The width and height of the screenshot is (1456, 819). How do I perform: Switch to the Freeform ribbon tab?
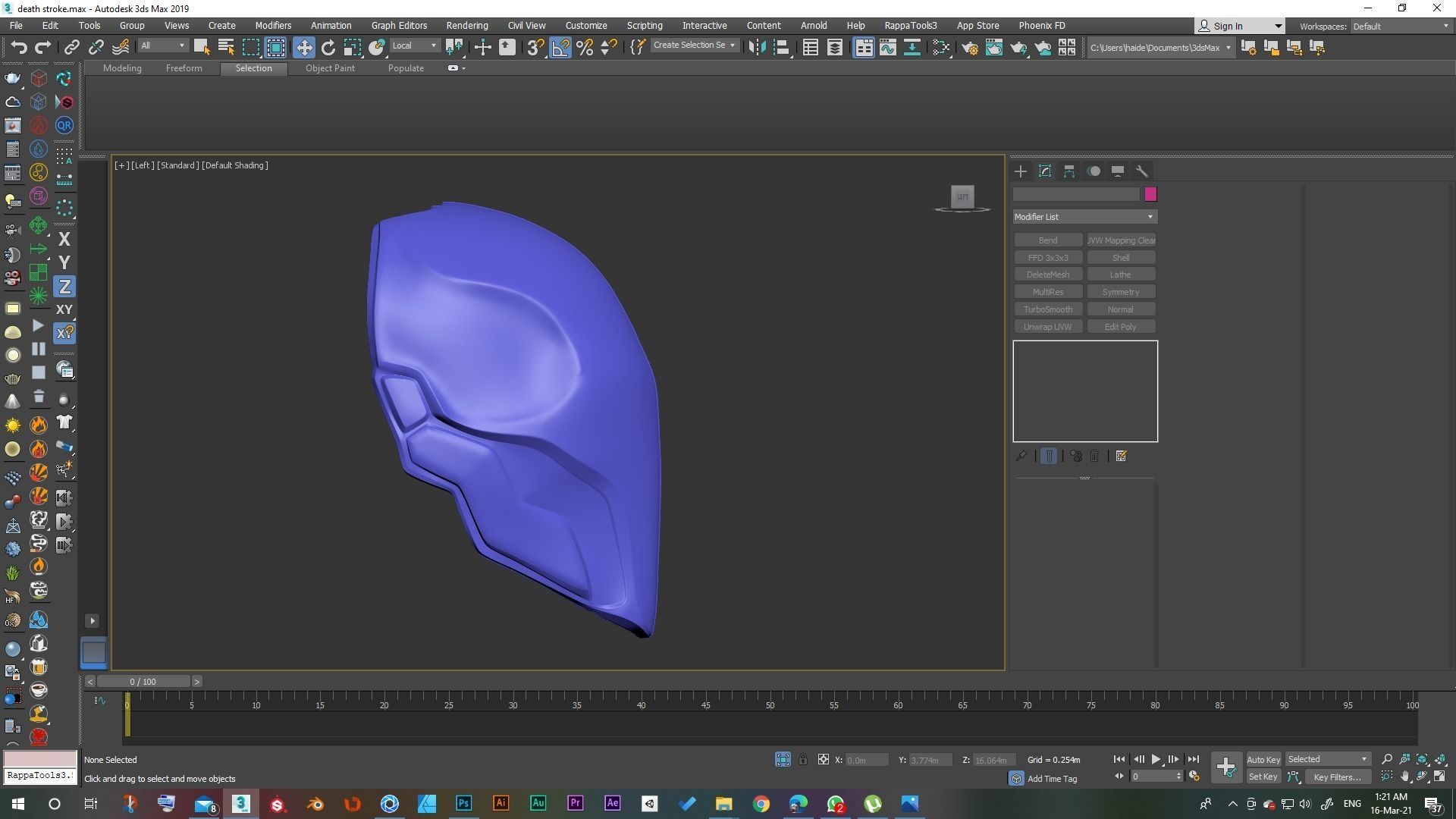184,68
